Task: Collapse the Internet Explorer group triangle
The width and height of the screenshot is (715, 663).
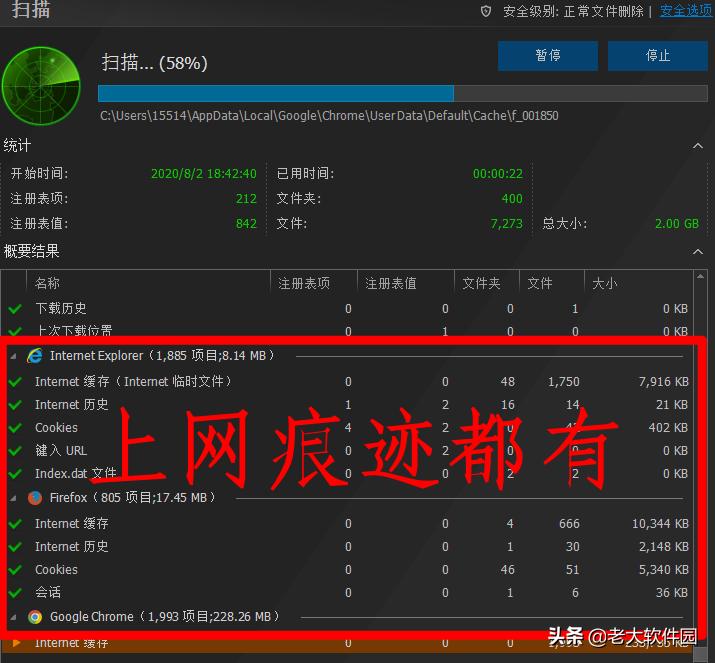Action: coord(13,356)
